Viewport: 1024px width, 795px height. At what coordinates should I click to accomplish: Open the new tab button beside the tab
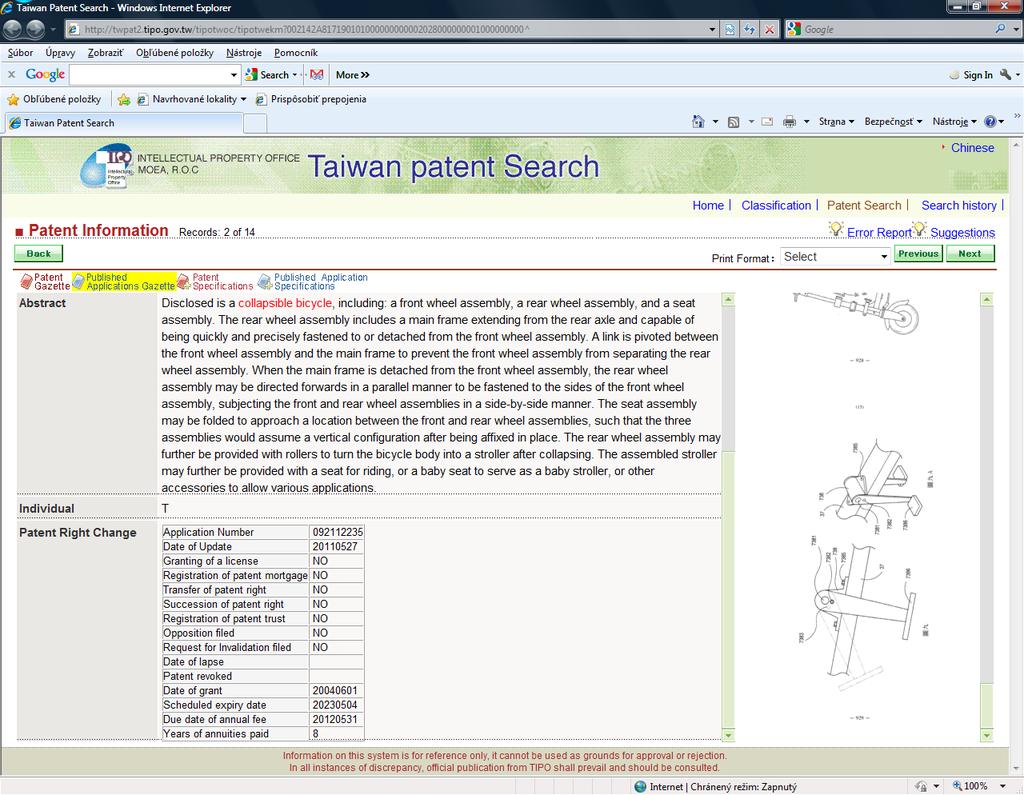pos(255,123)
